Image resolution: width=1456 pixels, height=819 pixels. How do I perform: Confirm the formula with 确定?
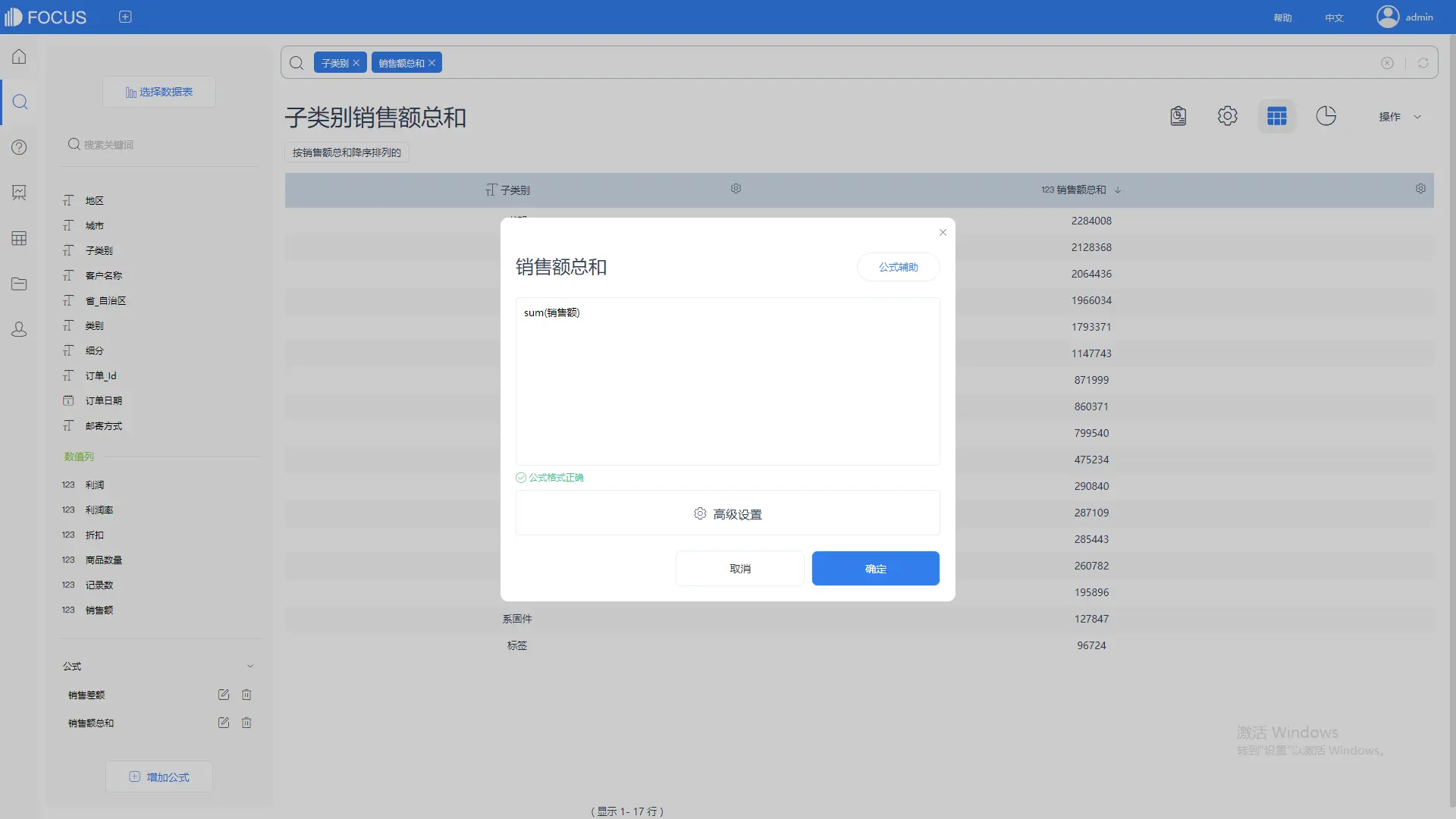pyautogui.click(x=875, y=568)
